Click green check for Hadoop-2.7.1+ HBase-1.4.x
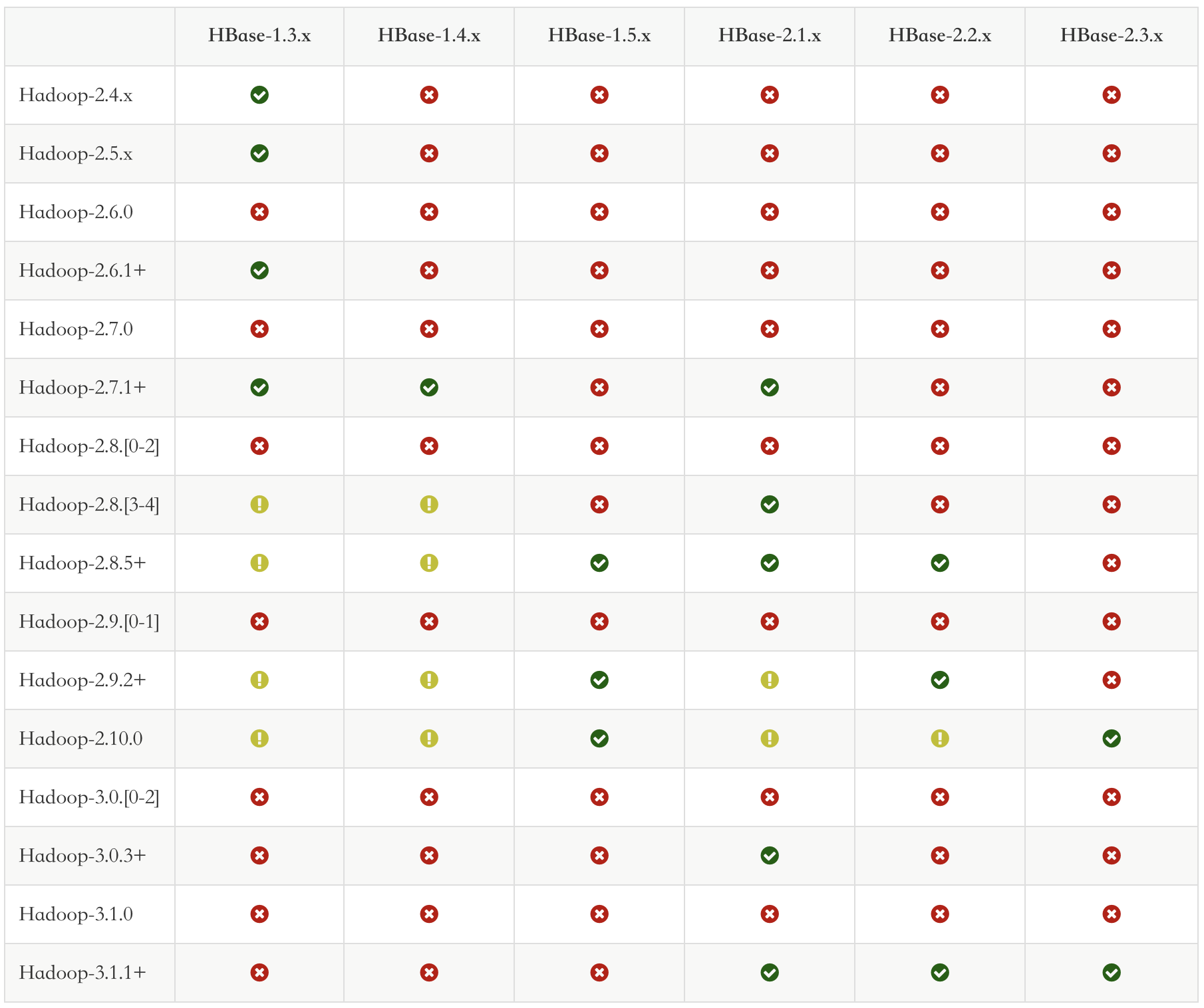Viewport: 1204px width, 1008px height. coord(429,388)
